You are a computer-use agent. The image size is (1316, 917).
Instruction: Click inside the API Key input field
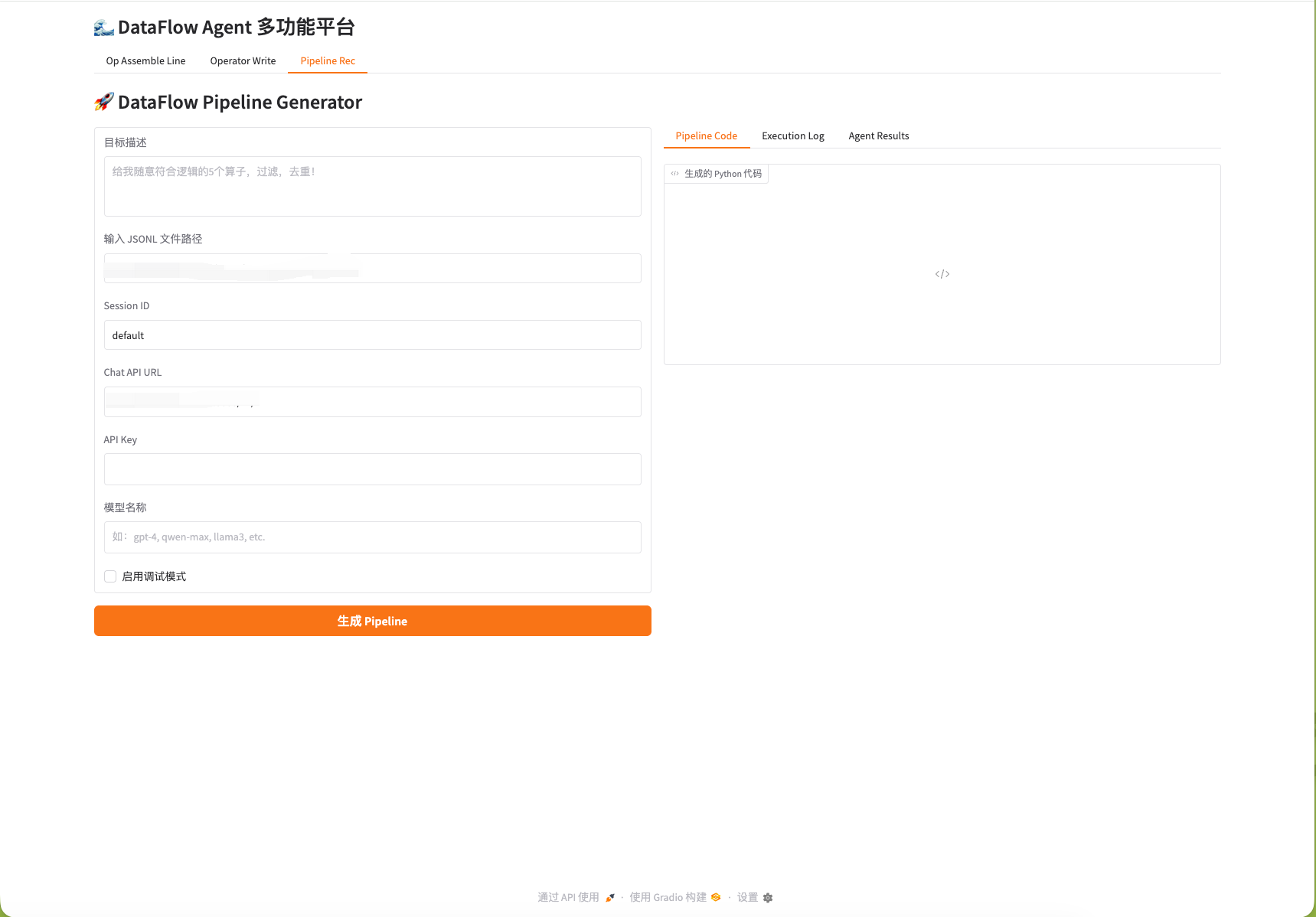pyautogui.click(x=372, y=469)
